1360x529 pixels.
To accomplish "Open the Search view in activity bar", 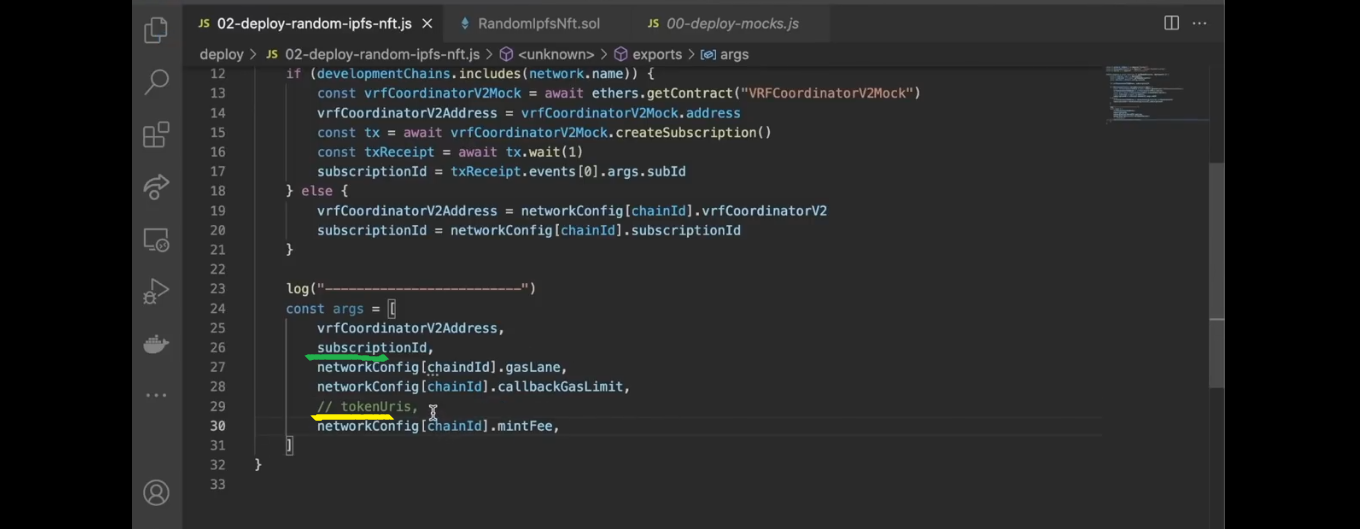I will pyautogui.click(x=156, y=82).
